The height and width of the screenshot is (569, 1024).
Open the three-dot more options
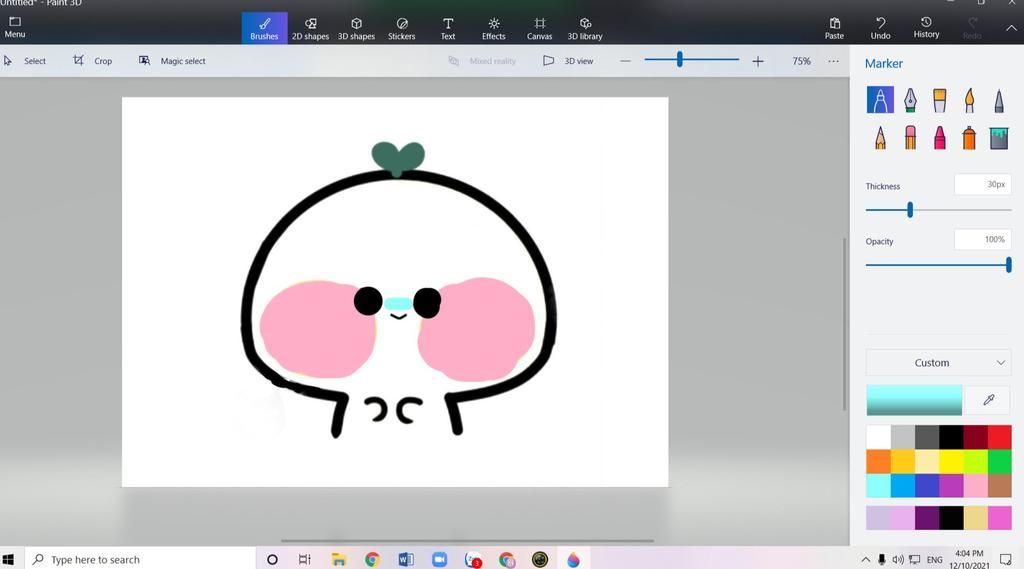coord(833,61)
